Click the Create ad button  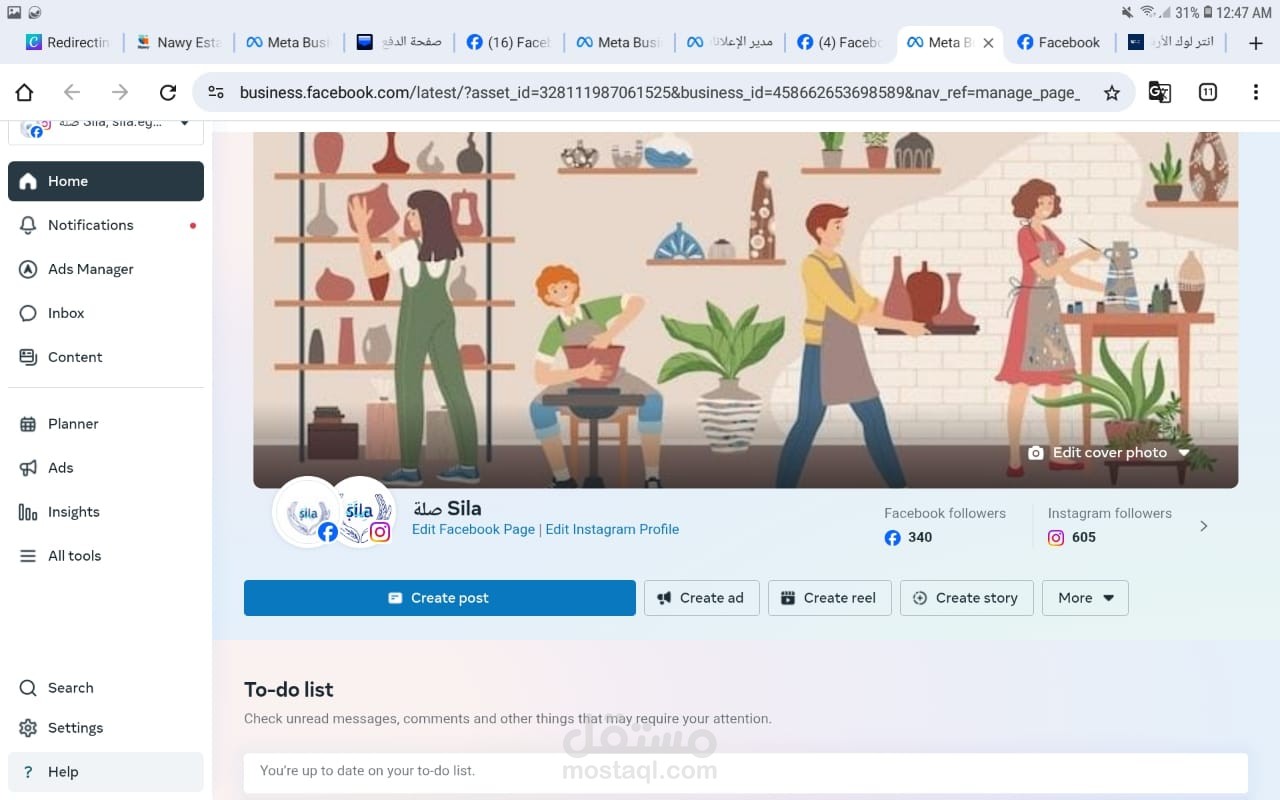(701, 598)
